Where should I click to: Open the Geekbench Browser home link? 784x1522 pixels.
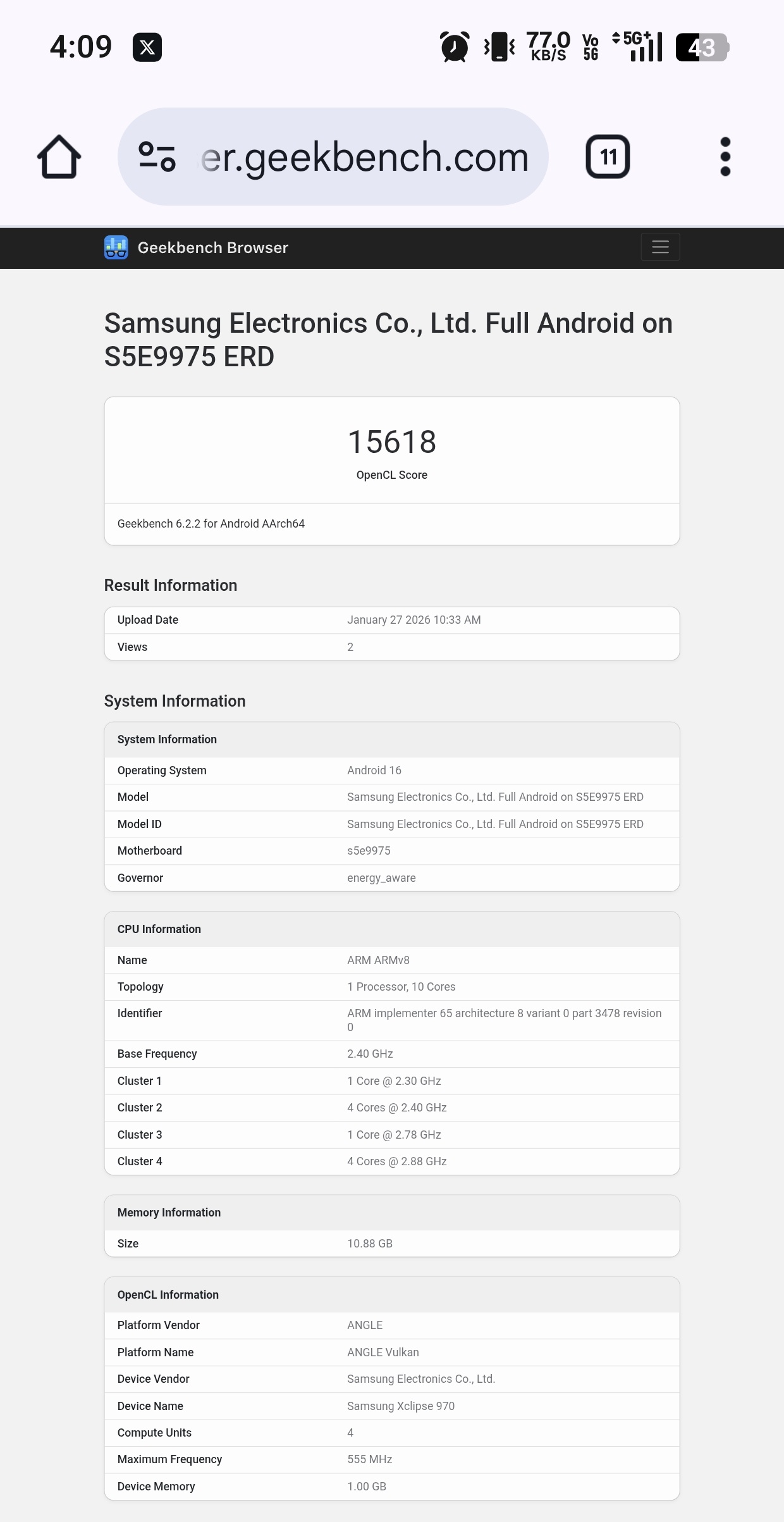coord(212,247)
